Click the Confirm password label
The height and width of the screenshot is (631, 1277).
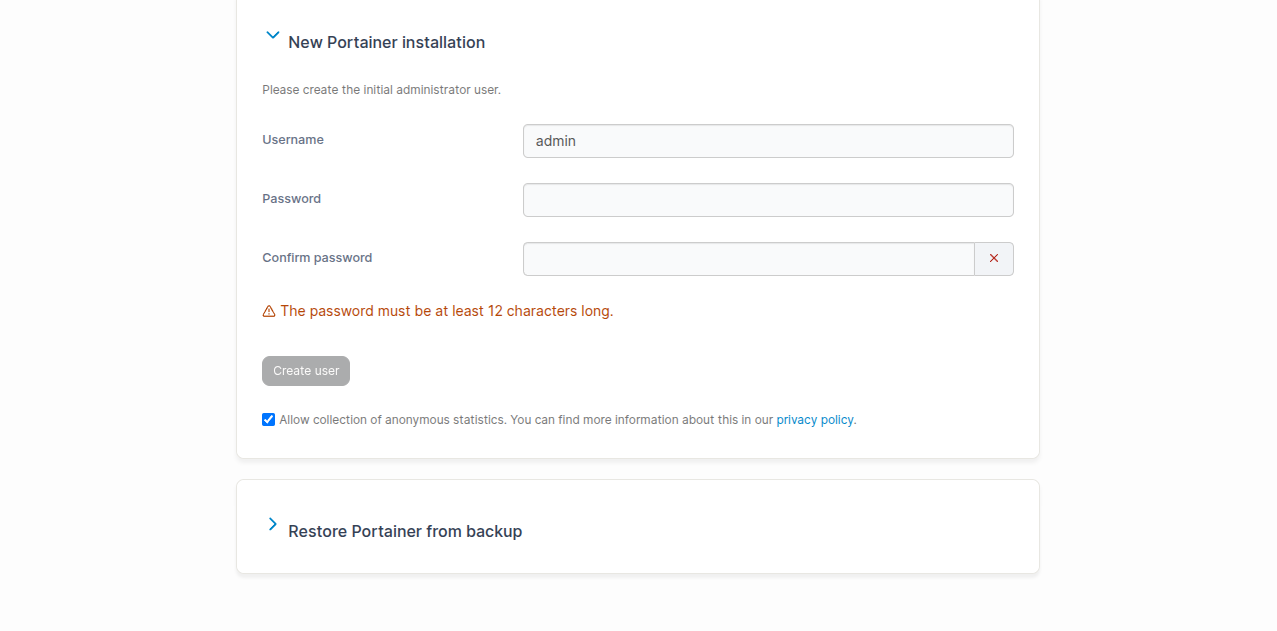pyautogui.click(x=317, y=258)
